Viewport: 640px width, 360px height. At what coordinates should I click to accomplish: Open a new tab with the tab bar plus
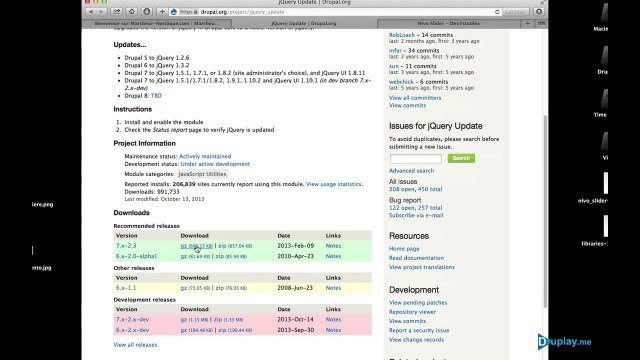527,23
